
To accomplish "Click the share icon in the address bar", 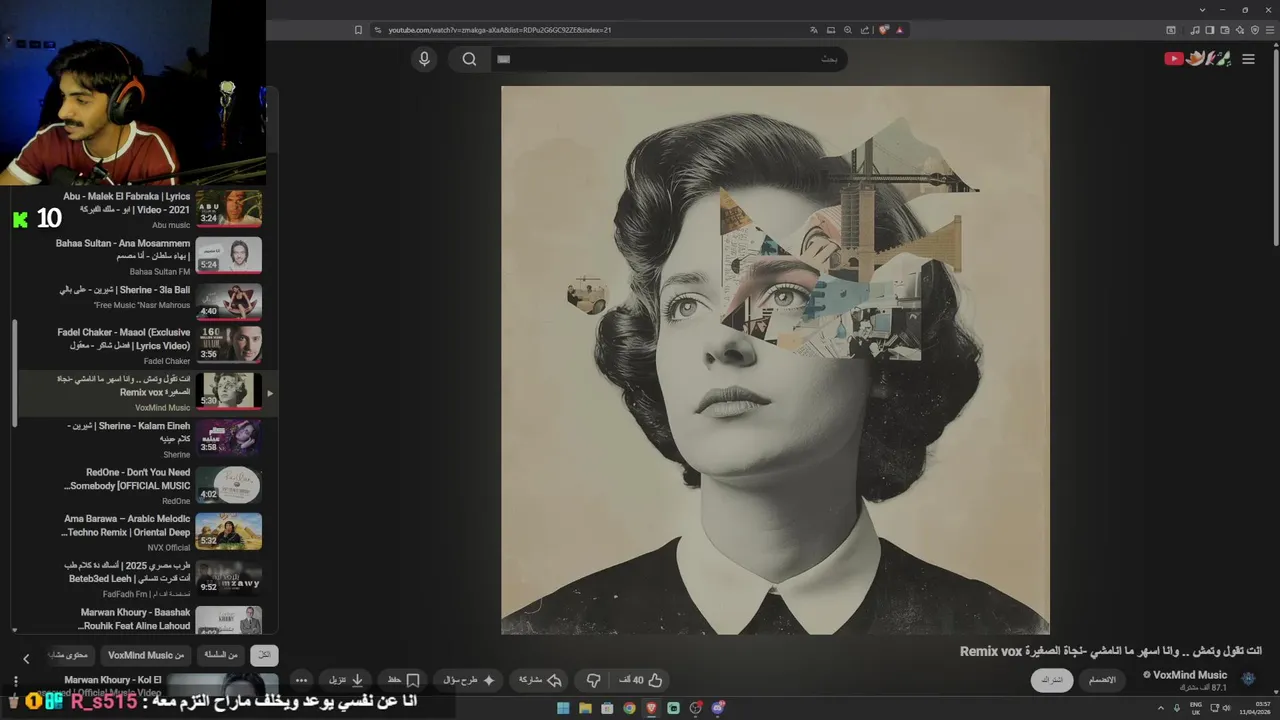I will [x=865, y=30].
